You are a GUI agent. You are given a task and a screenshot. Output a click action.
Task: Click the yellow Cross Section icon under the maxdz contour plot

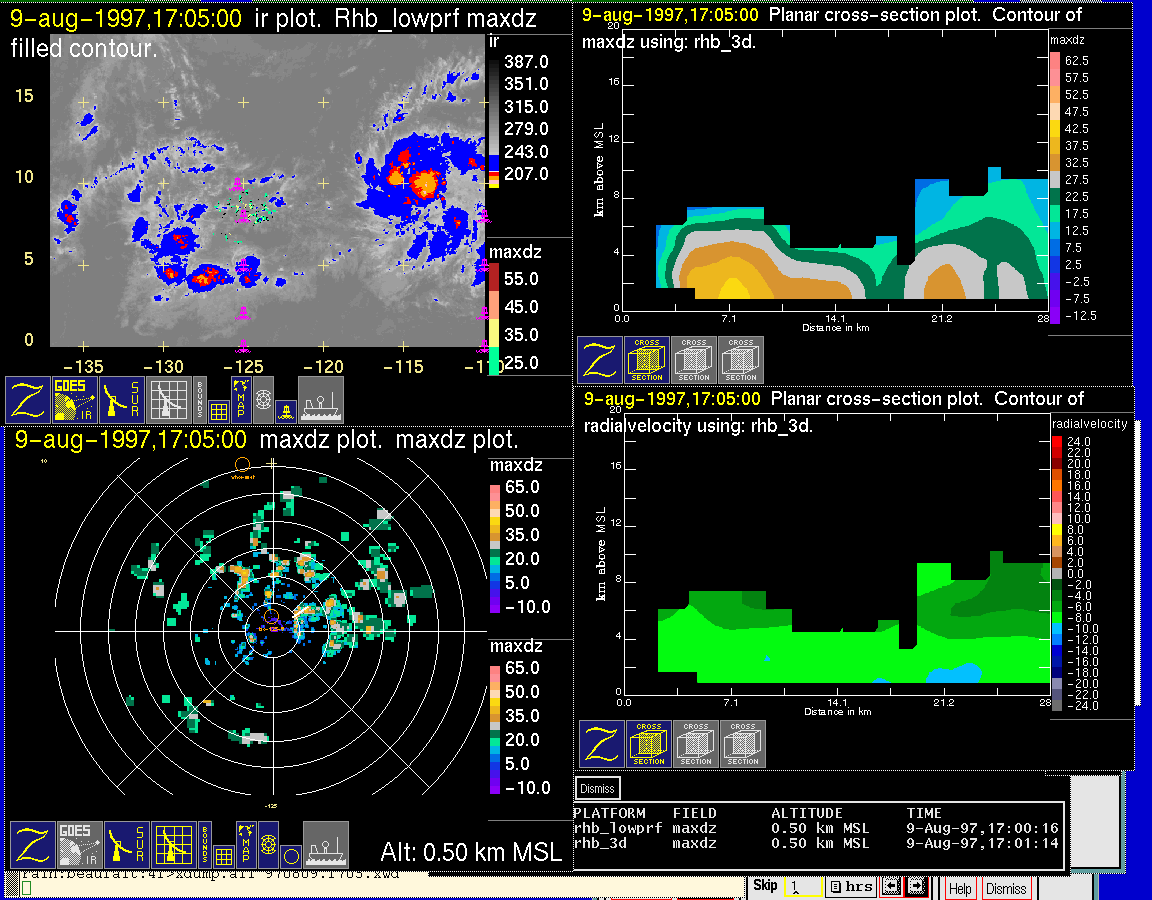(647, 360)
